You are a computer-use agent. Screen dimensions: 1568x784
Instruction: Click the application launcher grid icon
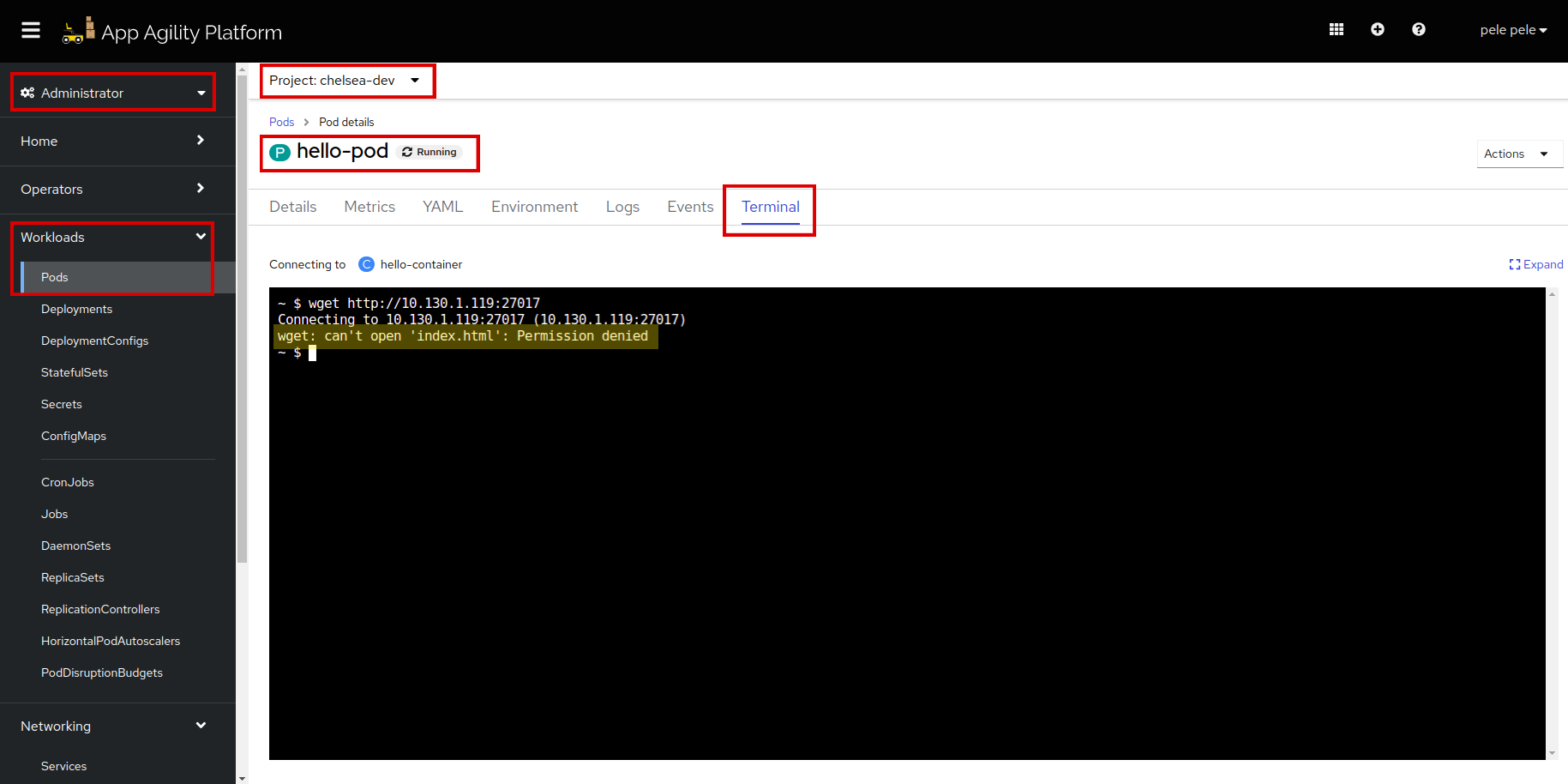[1336, 30]
